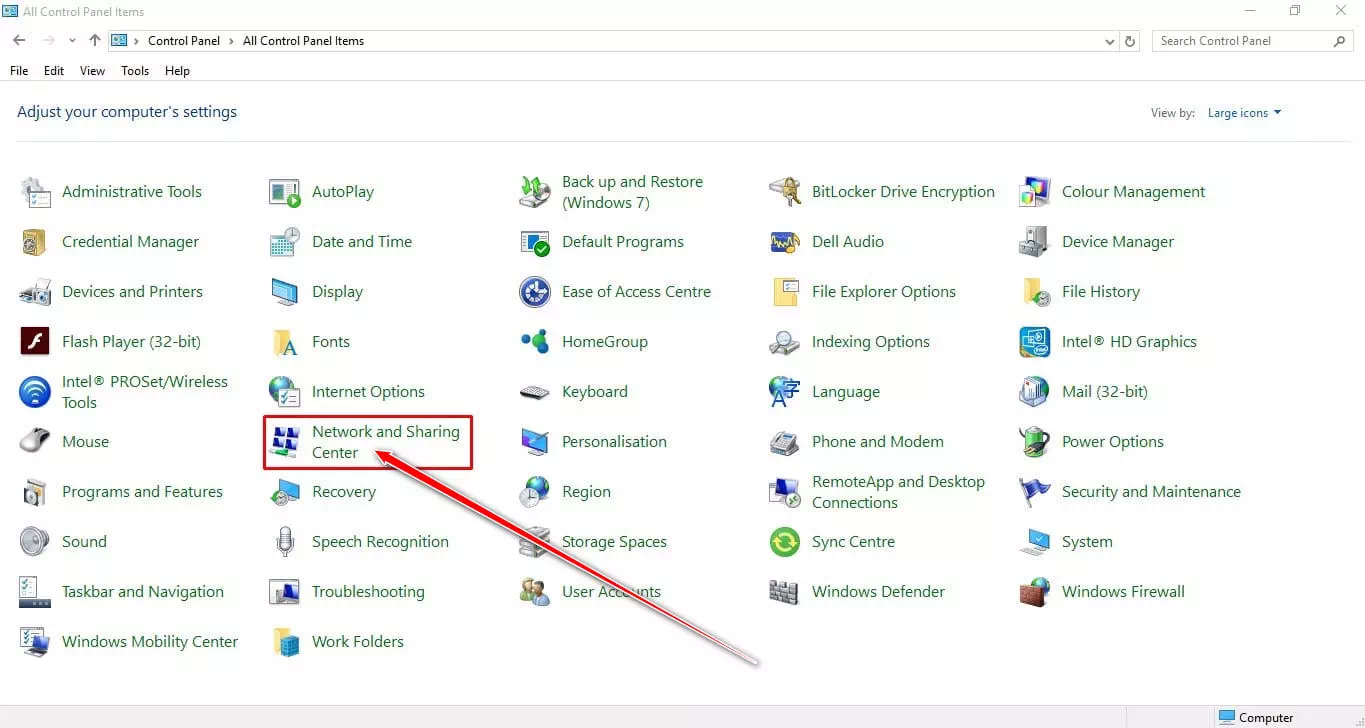Click the User Accounts link
Screen dimensions: 1365x728
pyautogui.click(x=611, y=592)
